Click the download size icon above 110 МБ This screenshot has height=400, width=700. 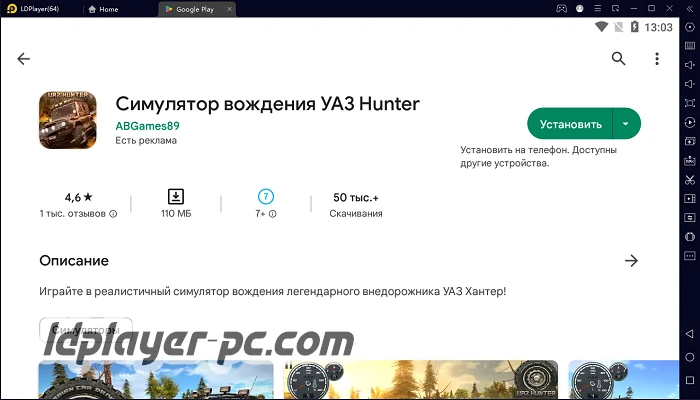coord(176,197)
